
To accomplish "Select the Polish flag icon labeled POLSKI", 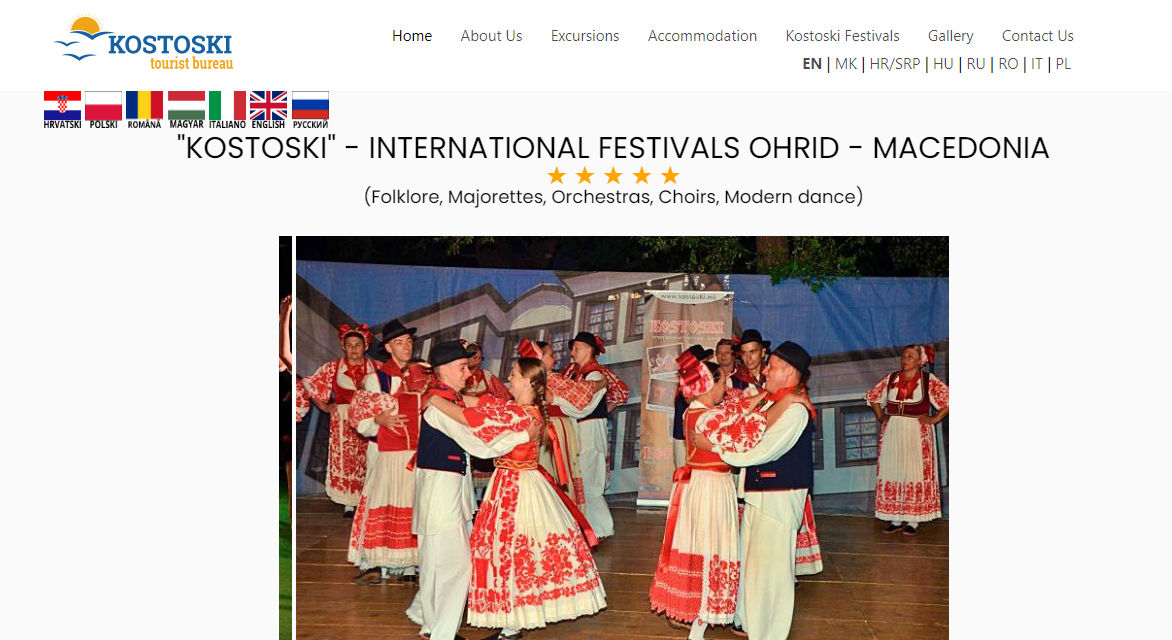I will (103, 110).
